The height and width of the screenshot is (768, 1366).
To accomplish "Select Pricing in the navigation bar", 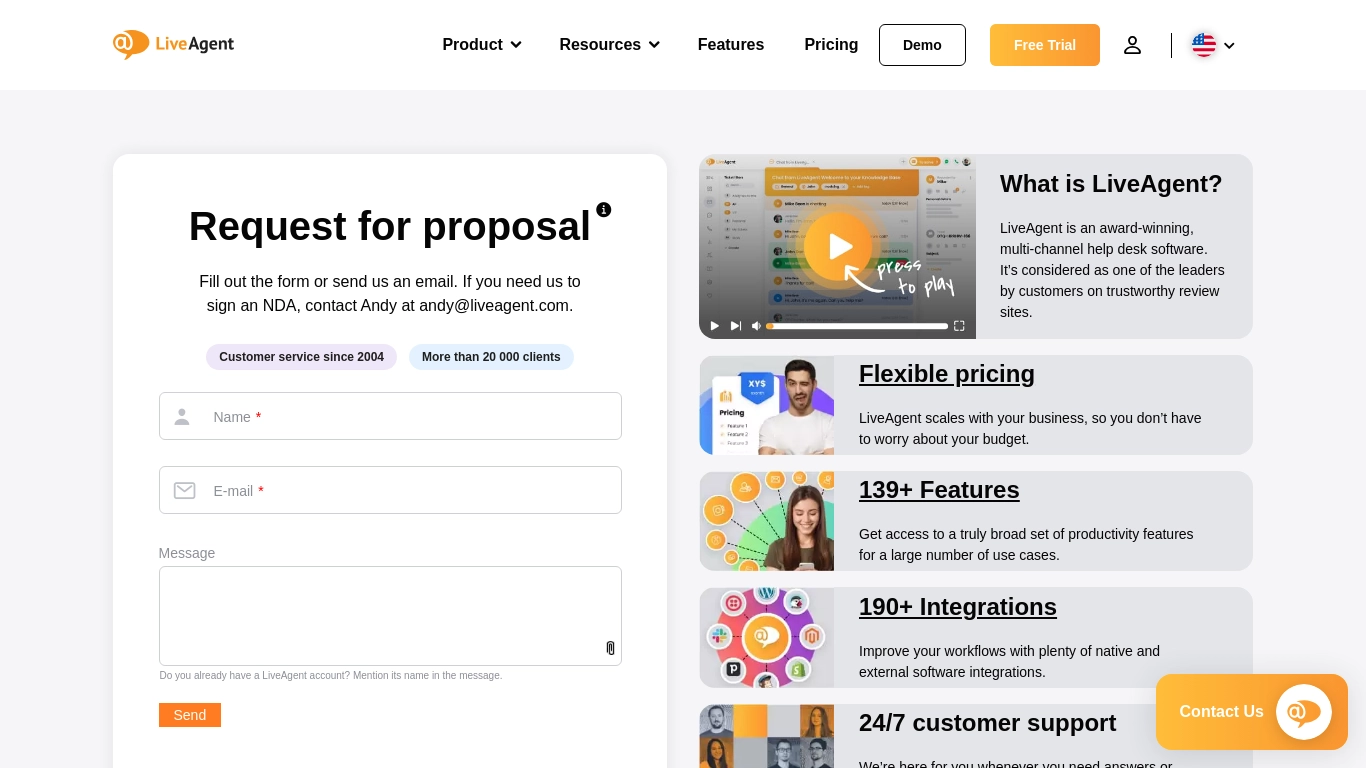I will 831,44.
